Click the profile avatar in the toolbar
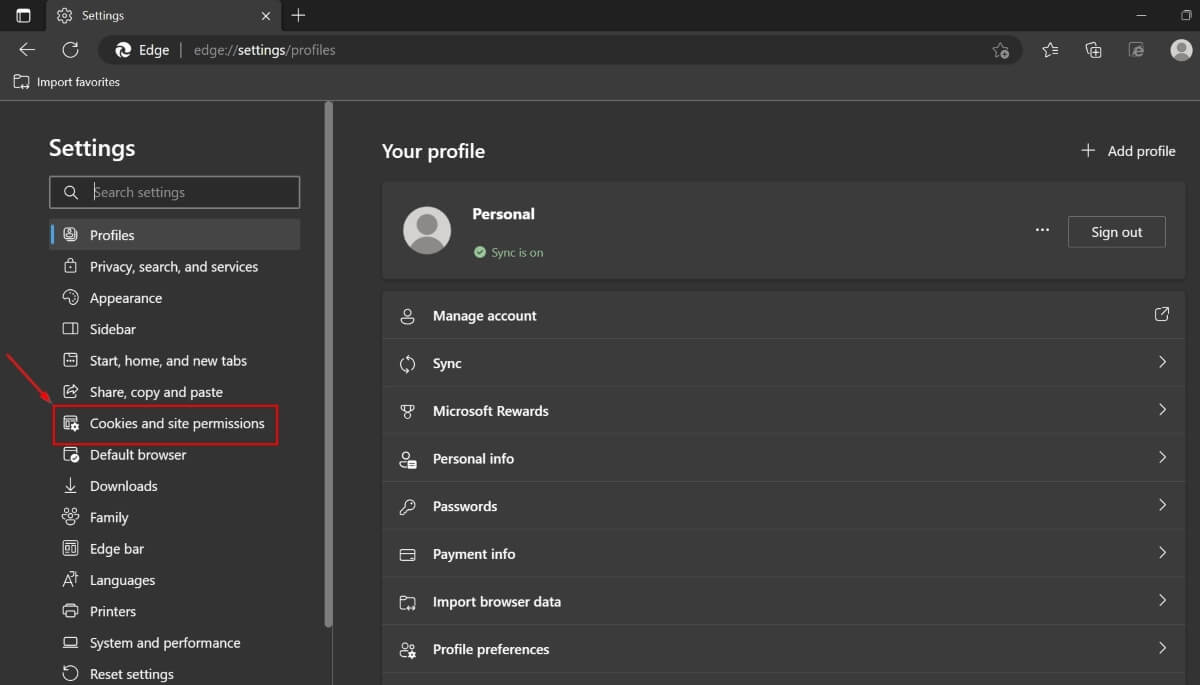The height and width of the screenshot is (685, 1200). point(1180,49)
